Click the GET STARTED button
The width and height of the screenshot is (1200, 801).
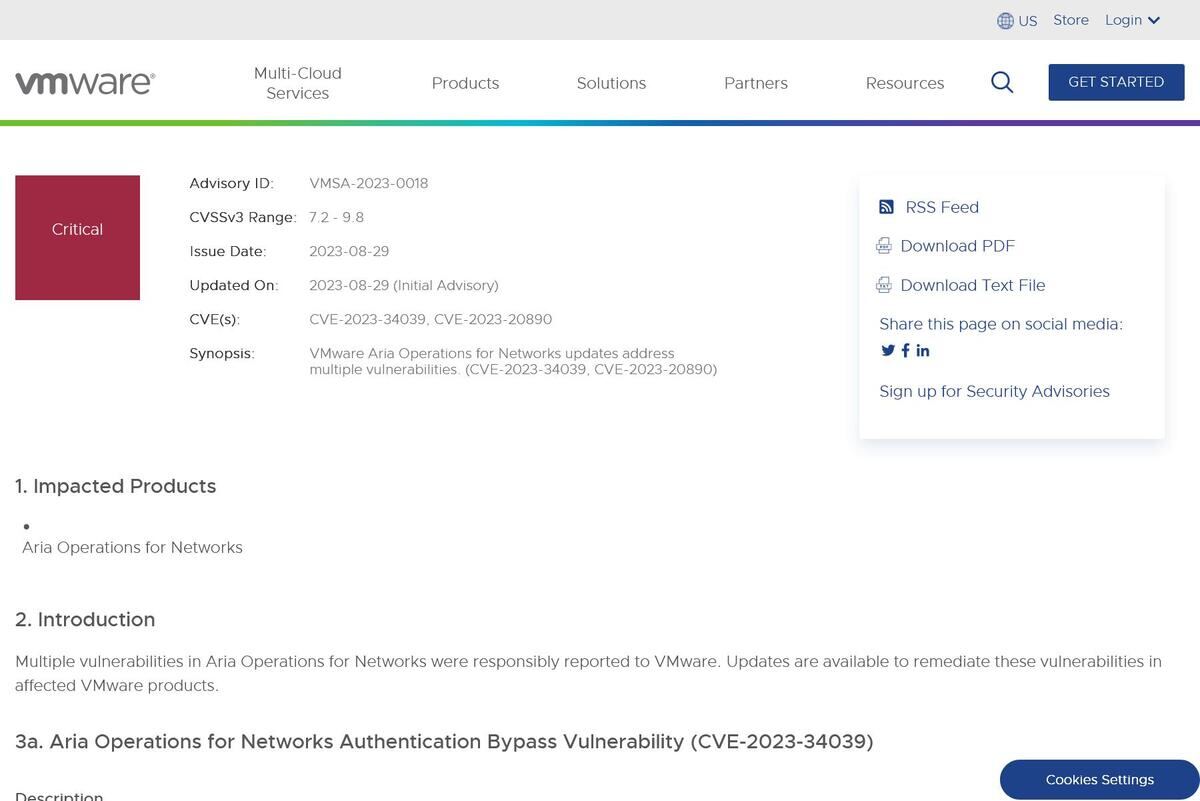coord(1116,82)
